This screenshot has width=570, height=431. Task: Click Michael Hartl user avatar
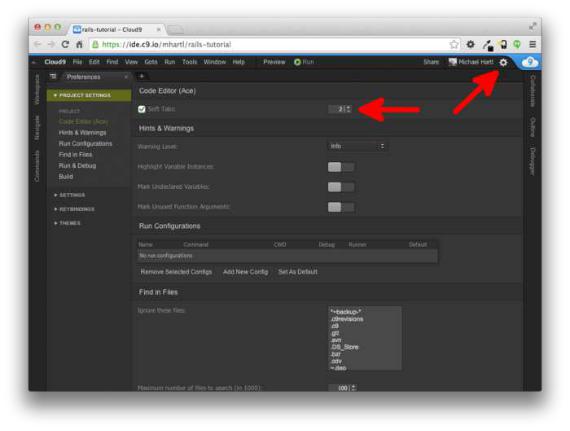pyautogui.click(x=453, y=62)
